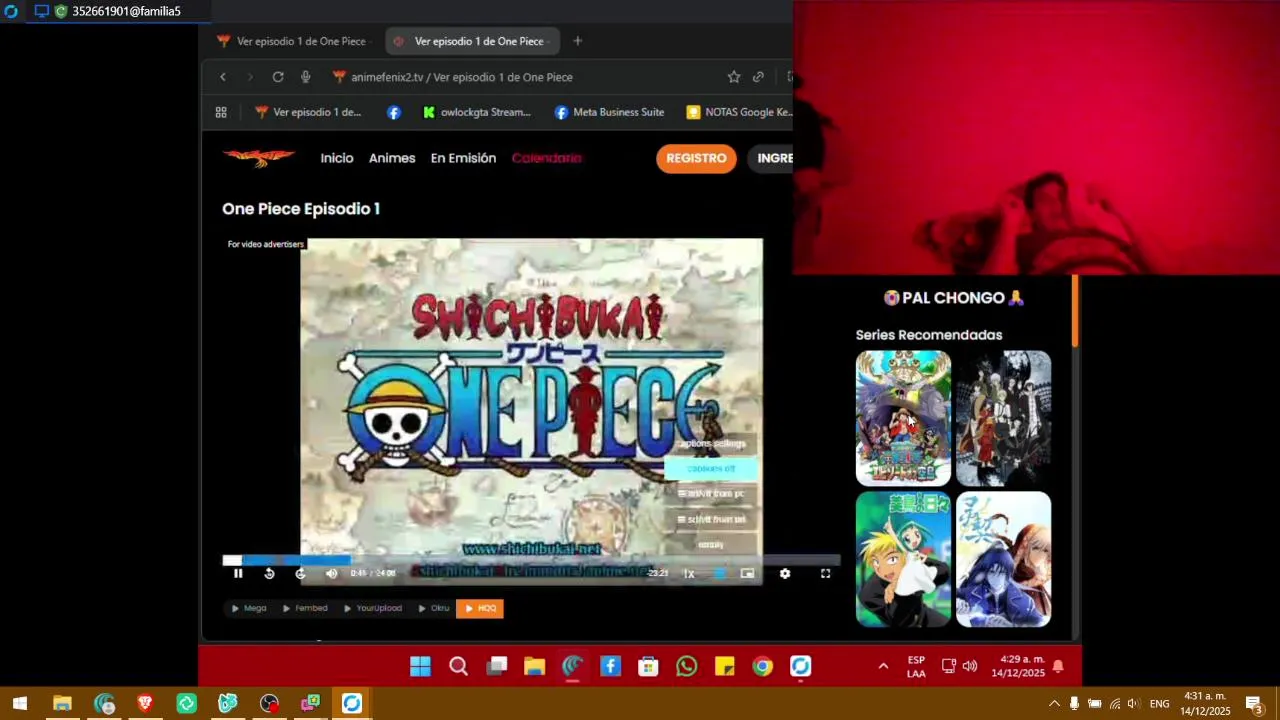This screenshot has width=1280, height=720.
Task: Open the browser apps grid icon
Action: tap(221, 112)
